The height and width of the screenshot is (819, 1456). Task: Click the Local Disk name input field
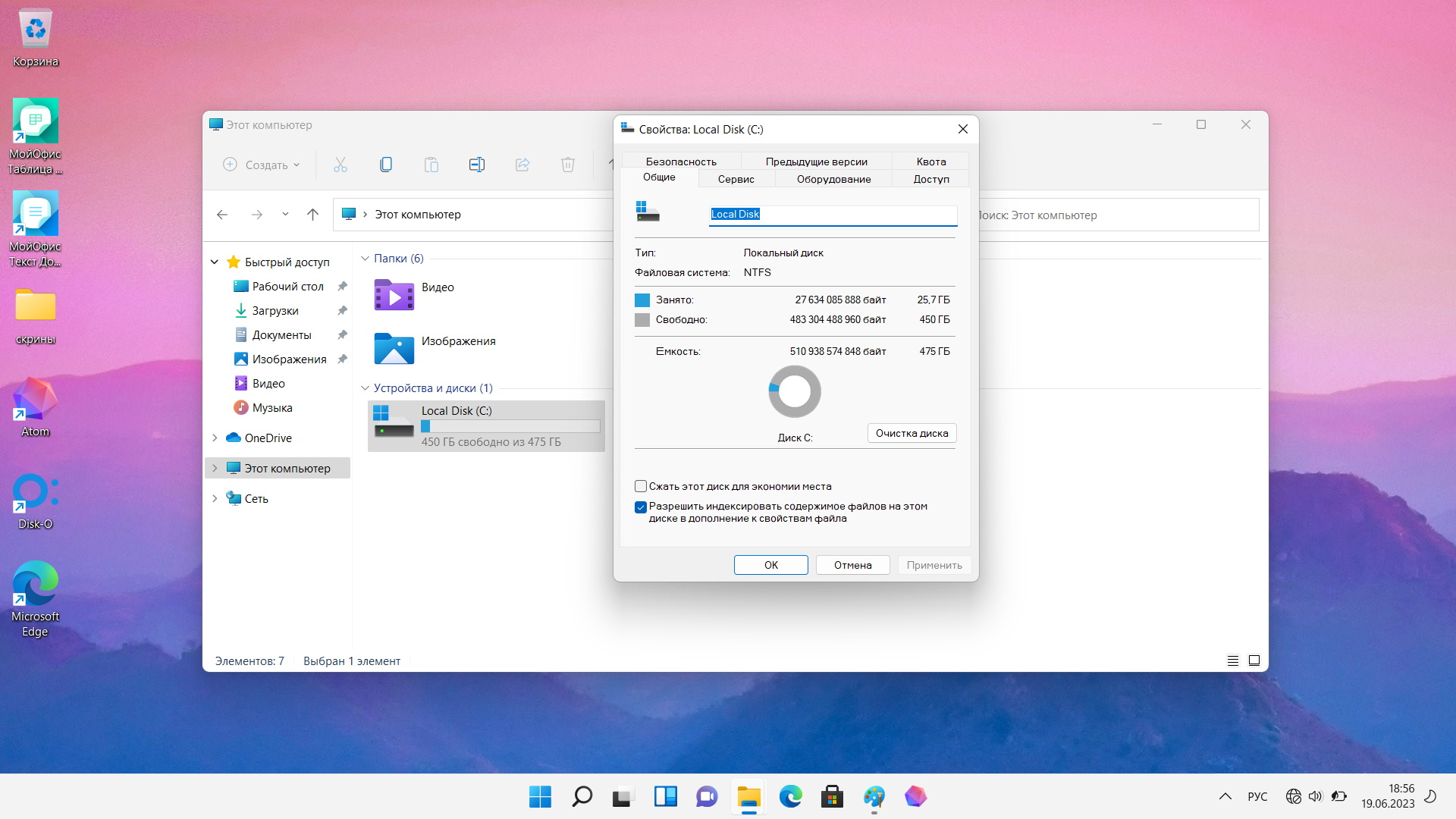click(x=833, y=215)
